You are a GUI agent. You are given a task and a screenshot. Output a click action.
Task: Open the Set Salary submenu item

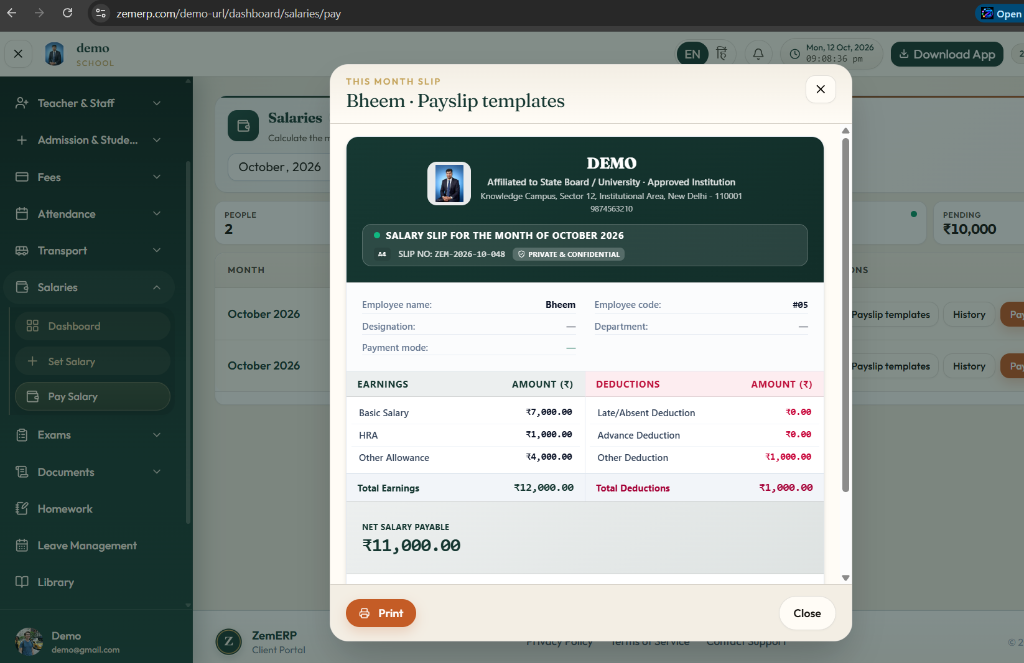92,361
